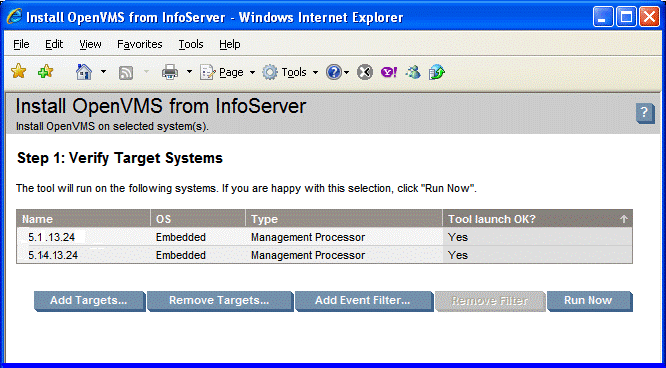
Task: Expand the Home button dropdown arrow
Action: 103,72
